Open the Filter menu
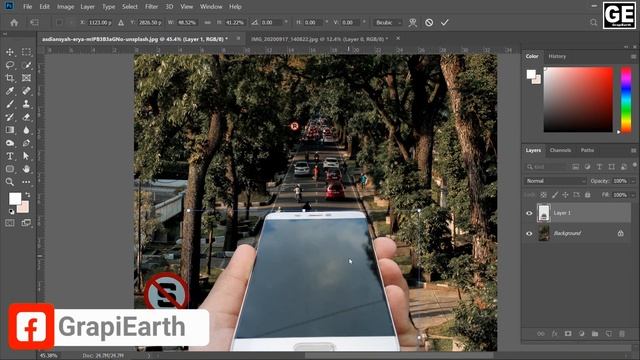This screenshot has height=360, width=640. [151, 7]
